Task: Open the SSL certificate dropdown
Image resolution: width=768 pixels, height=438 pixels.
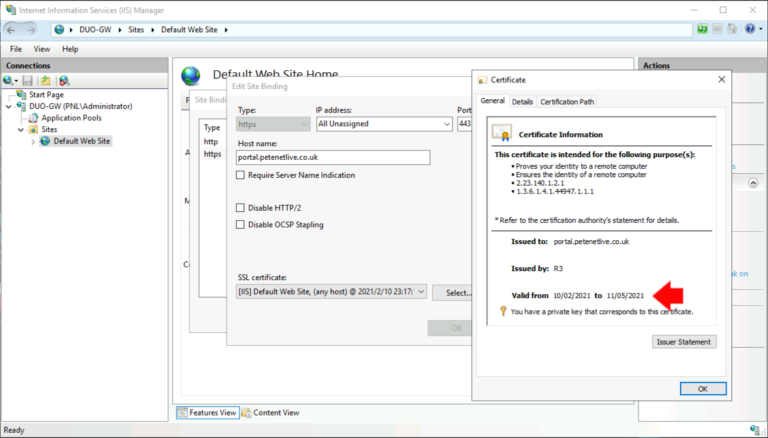Action: (x=331, y=292)
